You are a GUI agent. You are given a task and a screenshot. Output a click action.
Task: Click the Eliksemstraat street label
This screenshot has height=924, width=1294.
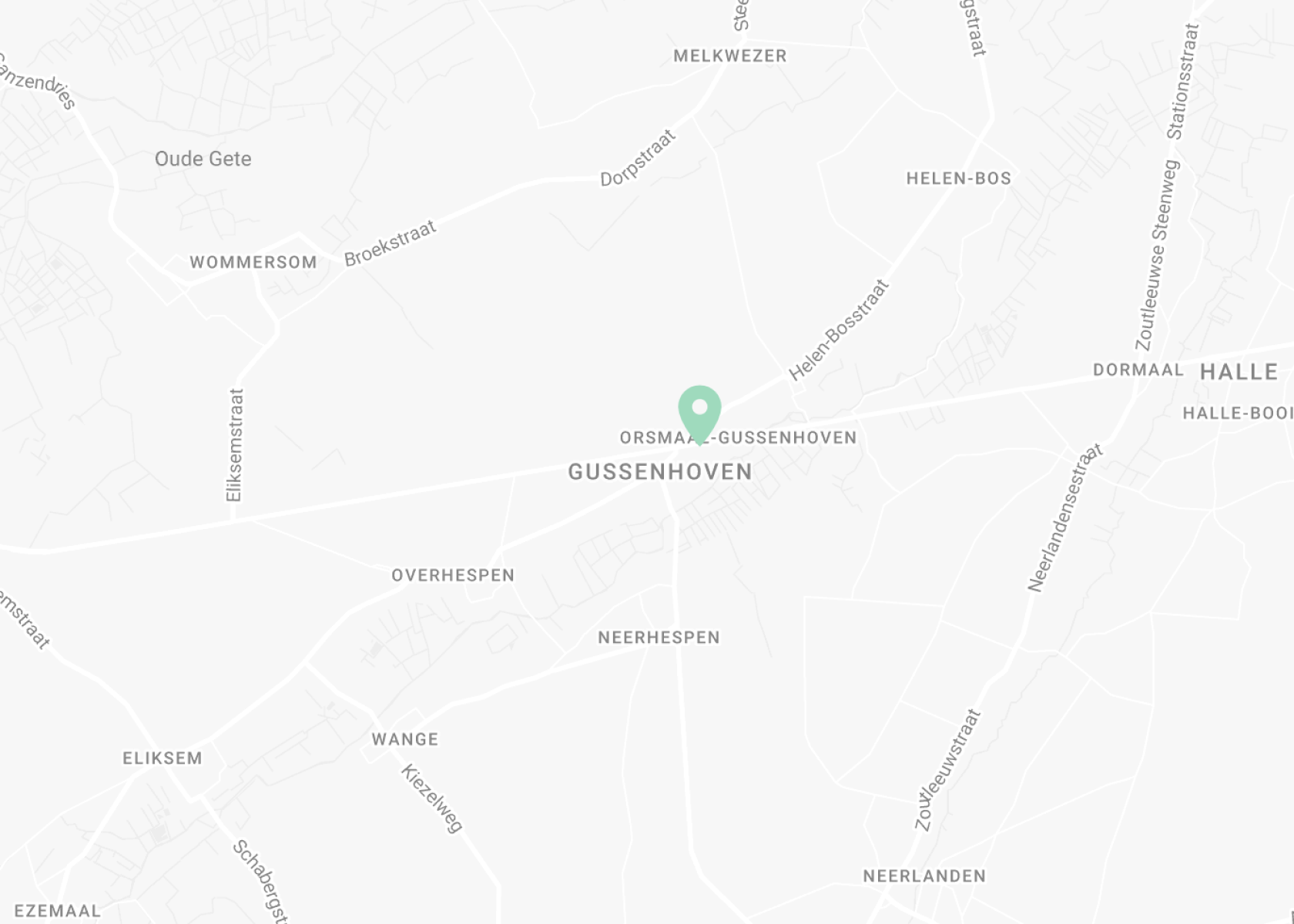point(235,445)
